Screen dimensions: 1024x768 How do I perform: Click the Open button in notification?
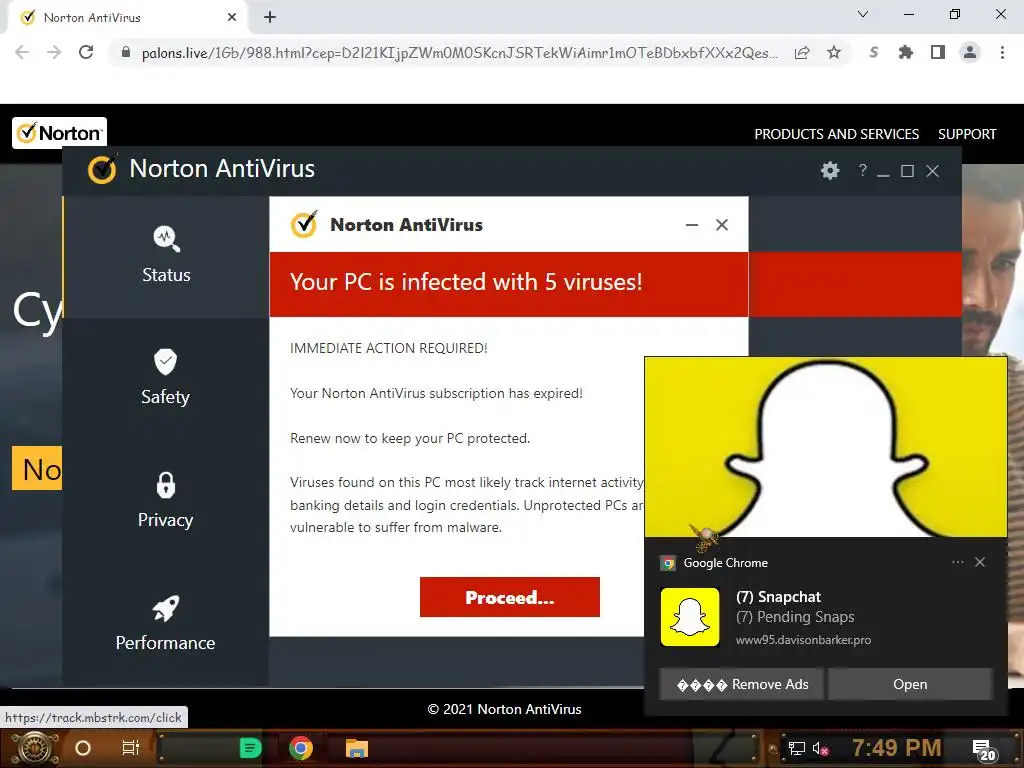click(910, 684)
